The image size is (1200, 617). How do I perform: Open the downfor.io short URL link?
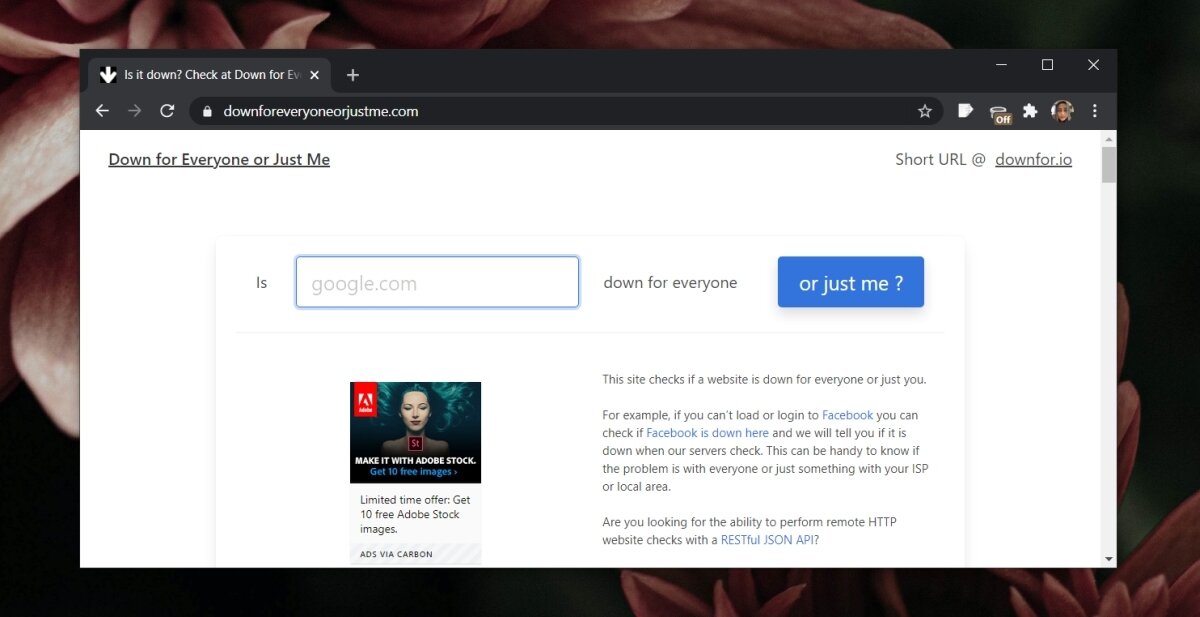tap(1033, 159)
